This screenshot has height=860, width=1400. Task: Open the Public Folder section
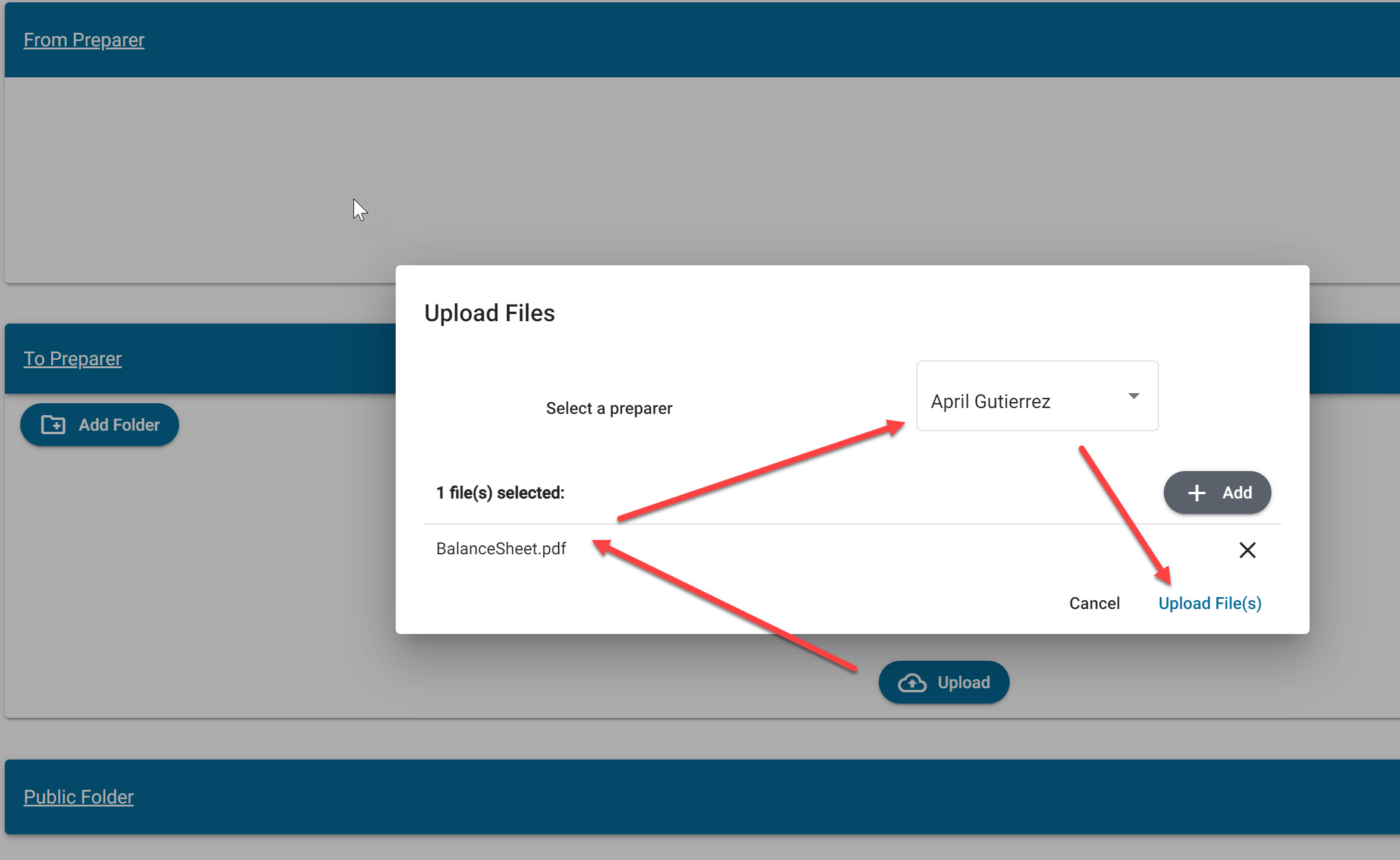click(80, 796)
